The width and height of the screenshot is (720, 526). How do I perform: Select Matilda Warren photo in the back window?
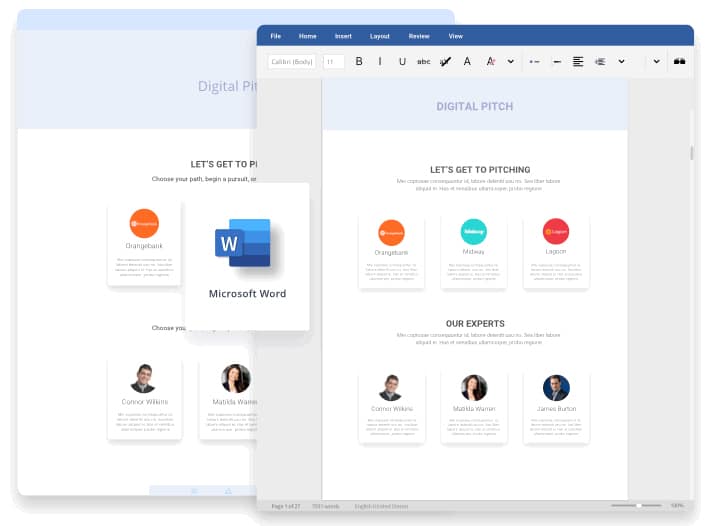[236, 379]
